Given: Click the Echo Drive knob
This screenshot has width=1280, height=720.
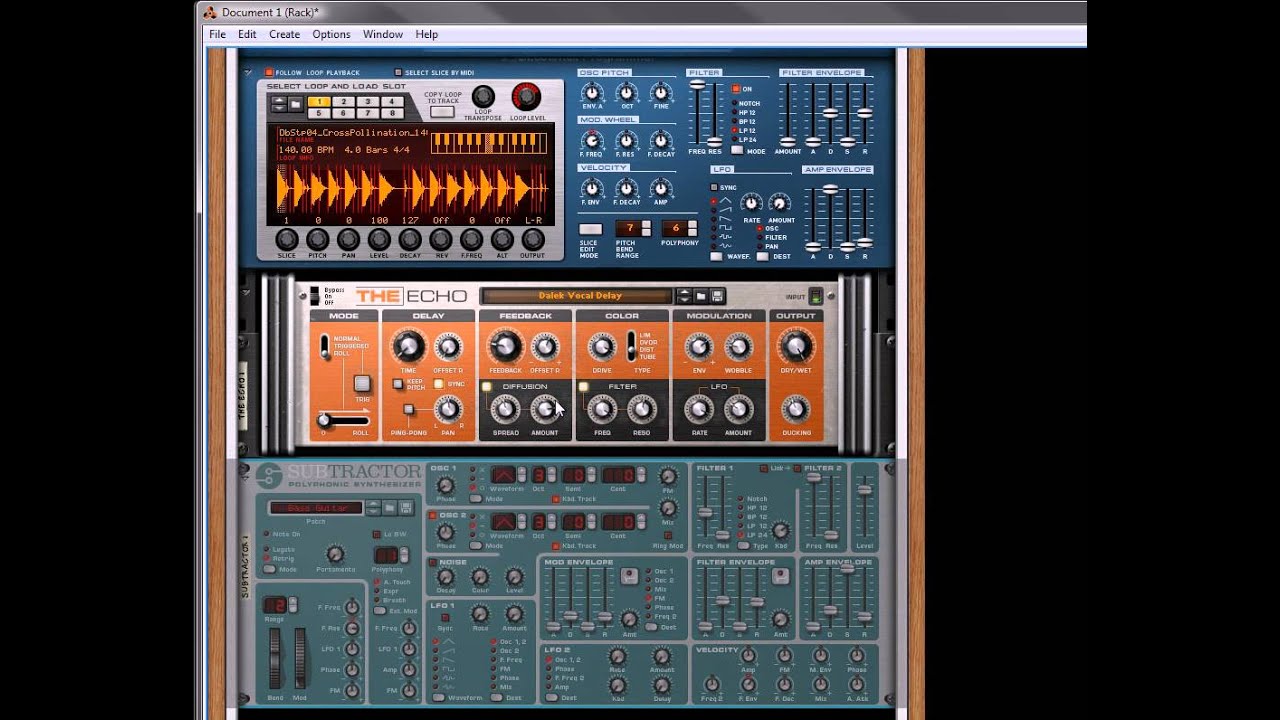Looking at the screenshot, I should [602, 347].
